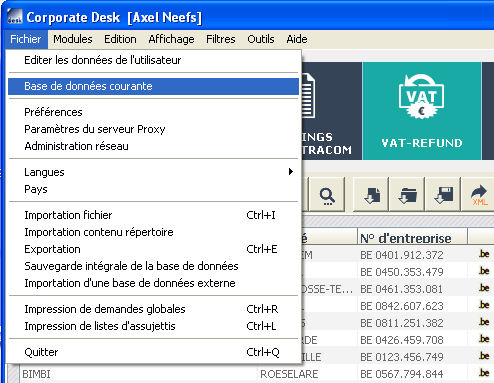The image size is (494, 383).
Task: Open the VAT-REFUND module tile
Action: click(422, 111)
